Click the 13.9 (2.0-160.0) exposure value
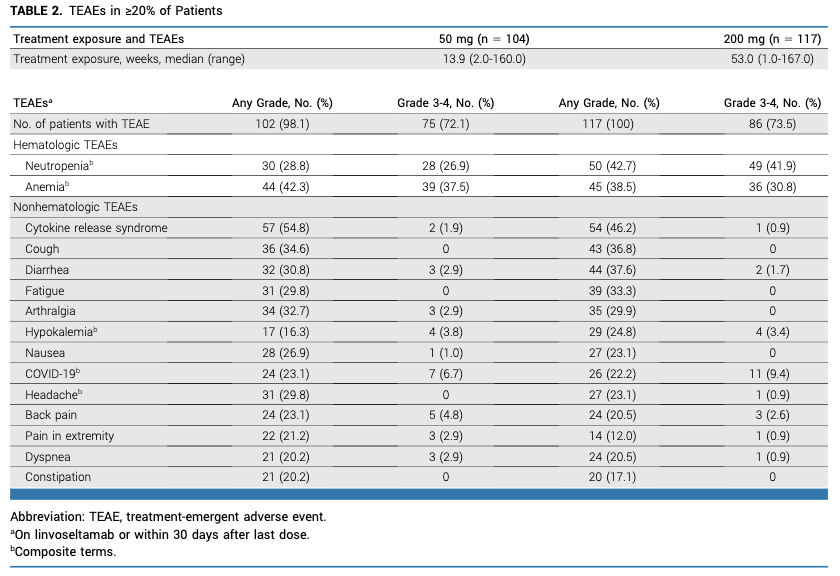This screenshot has height=576, width=840. click(484, 59)
